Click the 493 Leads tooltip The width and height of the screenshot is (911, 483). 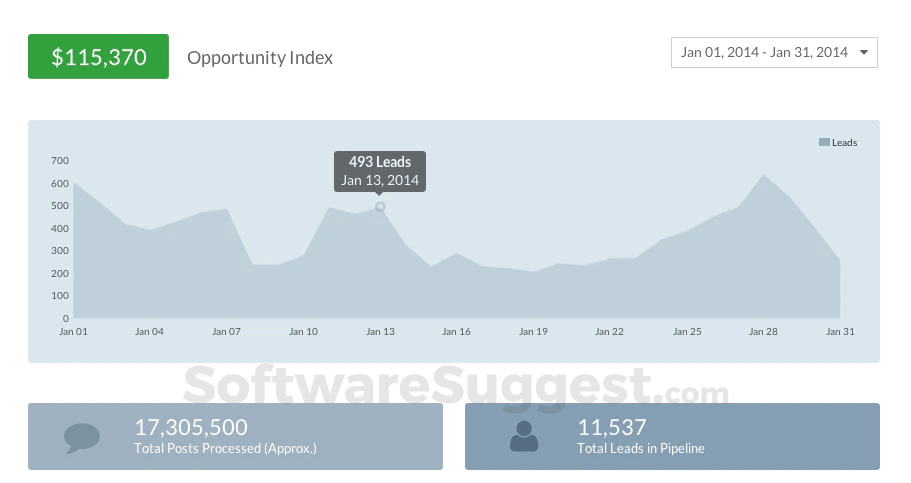pos(380,171)
